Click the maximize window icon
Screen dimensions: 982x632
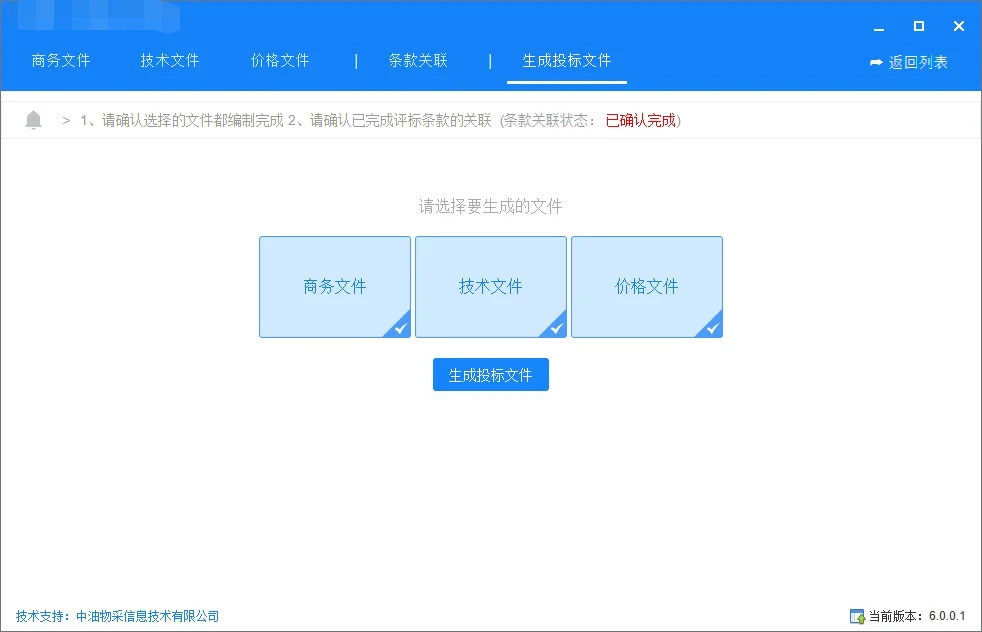[x=917, y=27]
